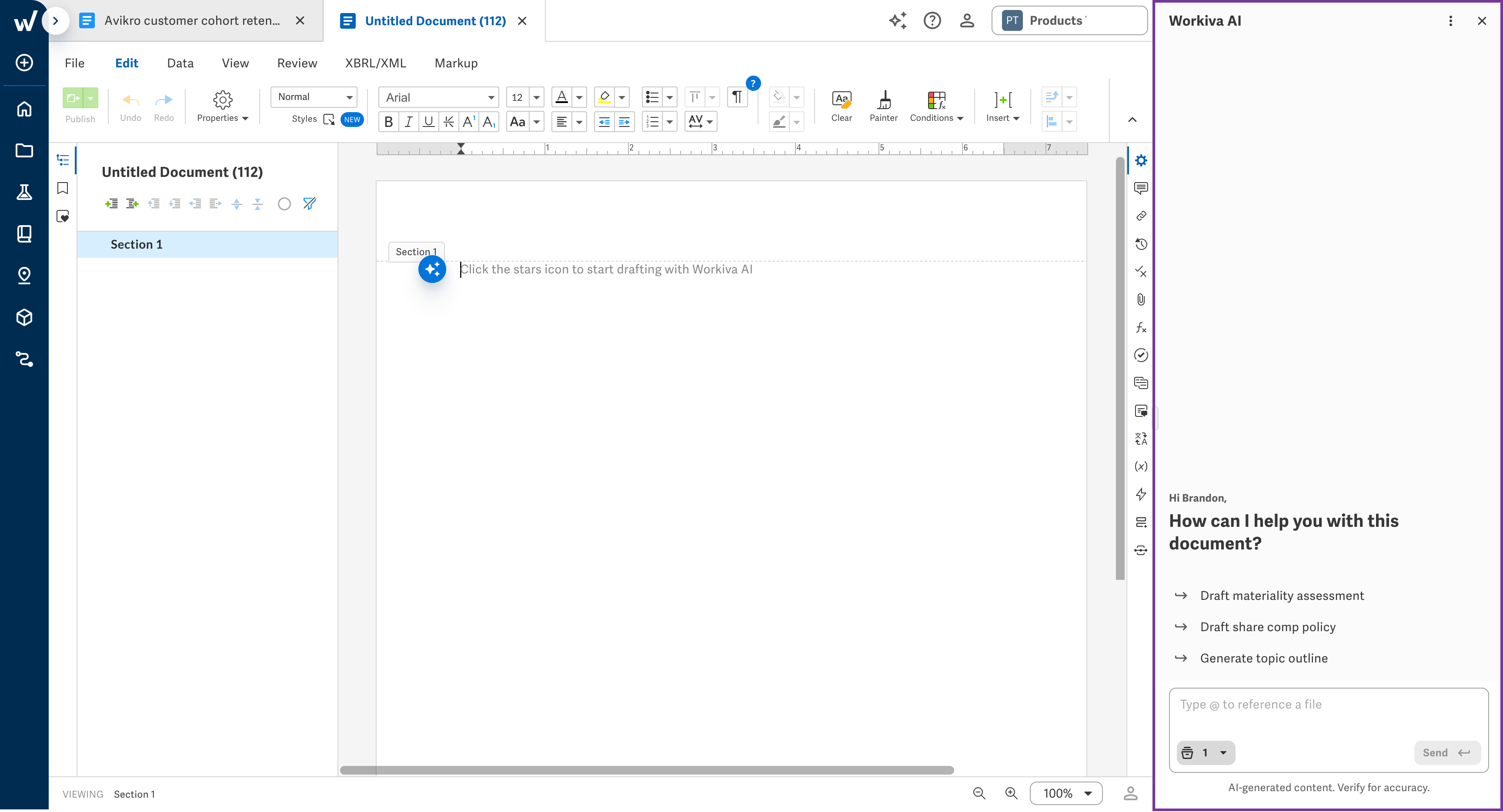The height and width of the screenshot is (812, 1503).
Task: Open the highlight color picker arrow
Action: click(622, 97)
